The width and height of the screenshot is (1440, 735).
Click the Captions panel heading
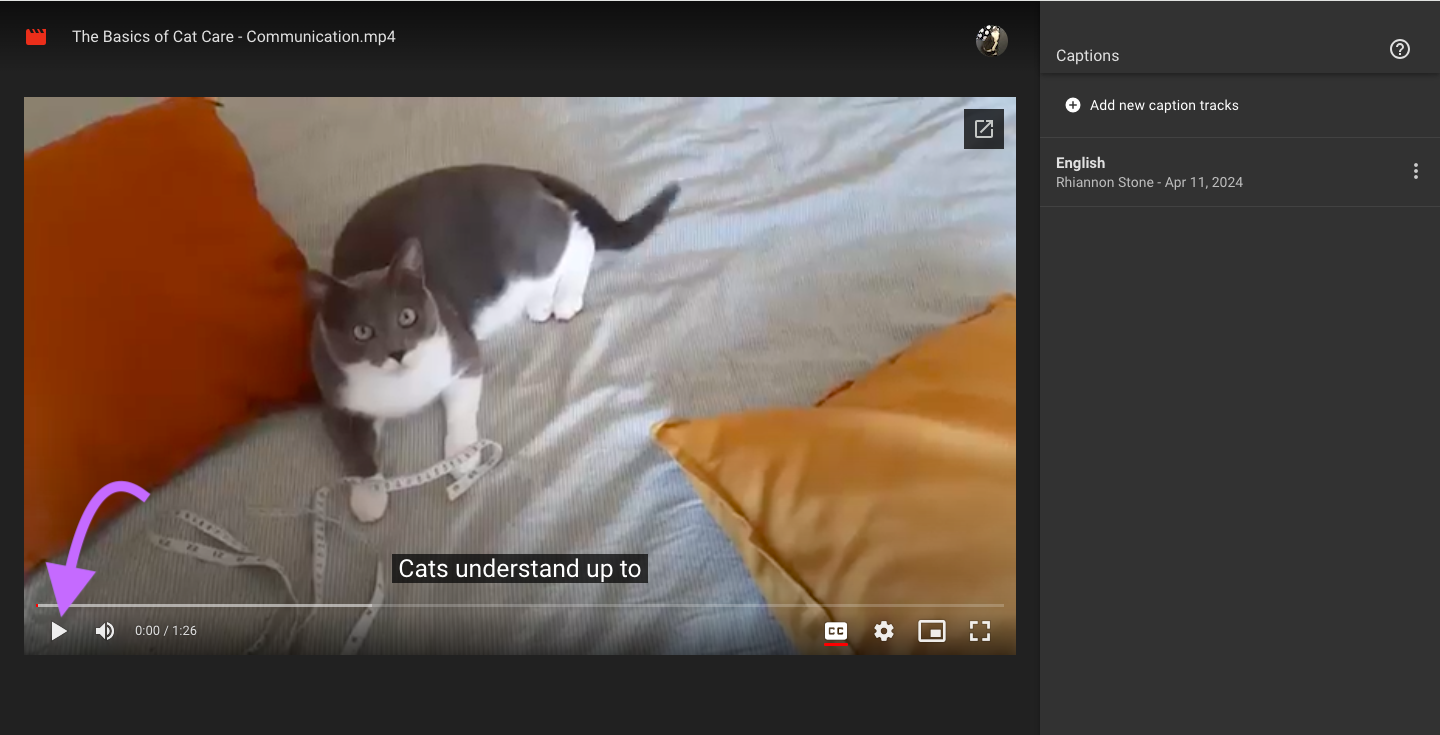click(1087, 55)
